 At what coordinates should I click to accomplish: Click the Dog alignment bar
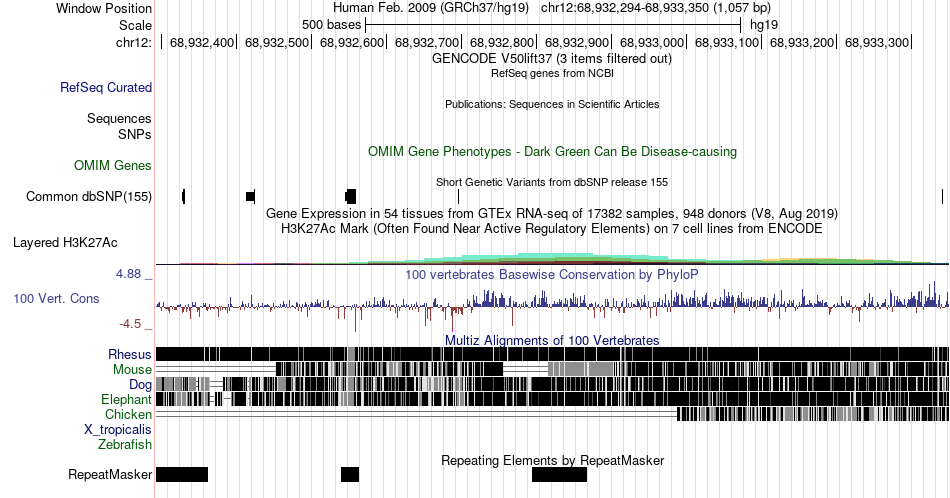click(553, 384)
